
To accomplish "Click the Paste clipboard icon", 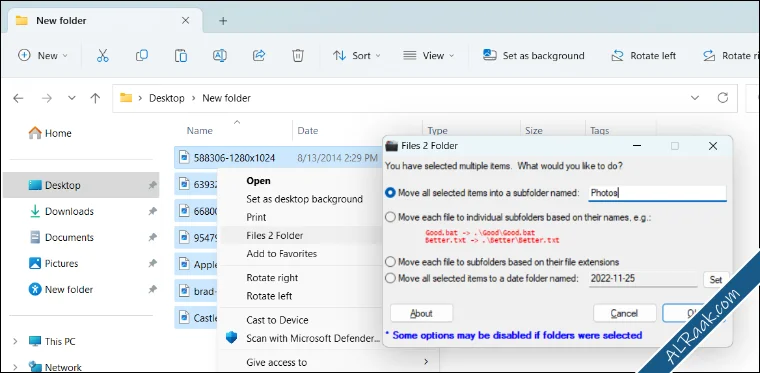I will click(x=181, y=56).
